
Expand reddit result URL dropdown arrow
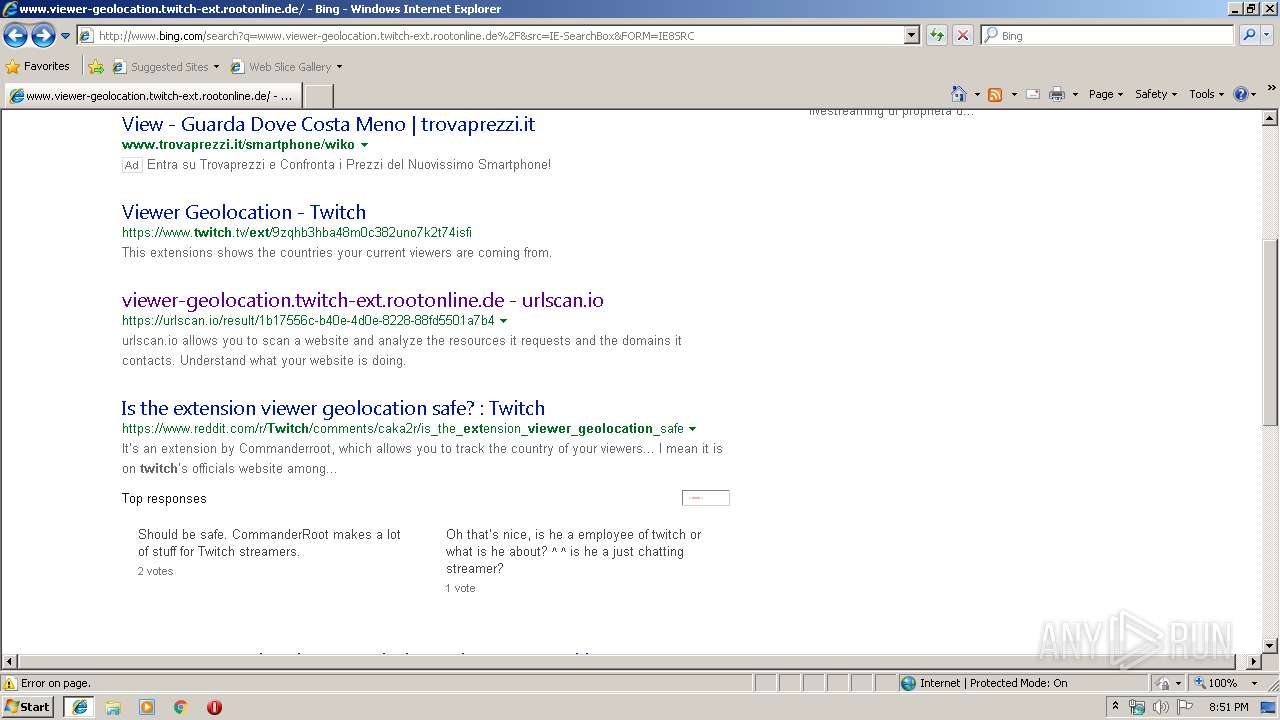(x=692, y=429)
